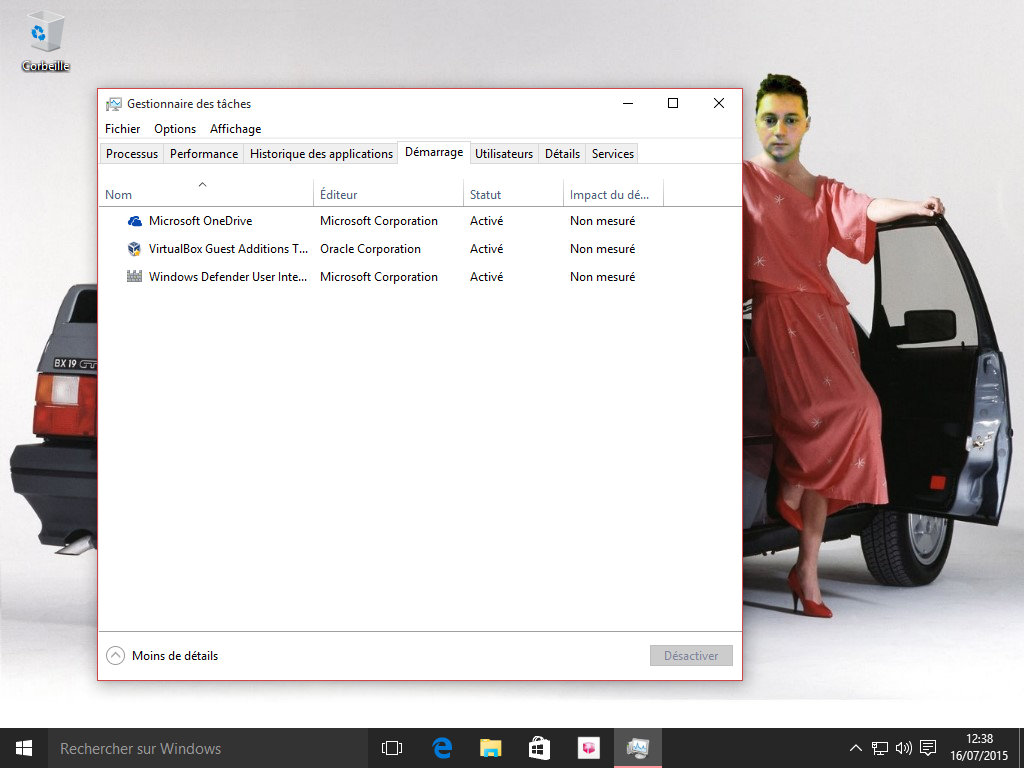This screenshot has height=768, width=1024.
Task: Click the Task Manager title bar icon
Action: pyautogui.click(x=114, y=104)
